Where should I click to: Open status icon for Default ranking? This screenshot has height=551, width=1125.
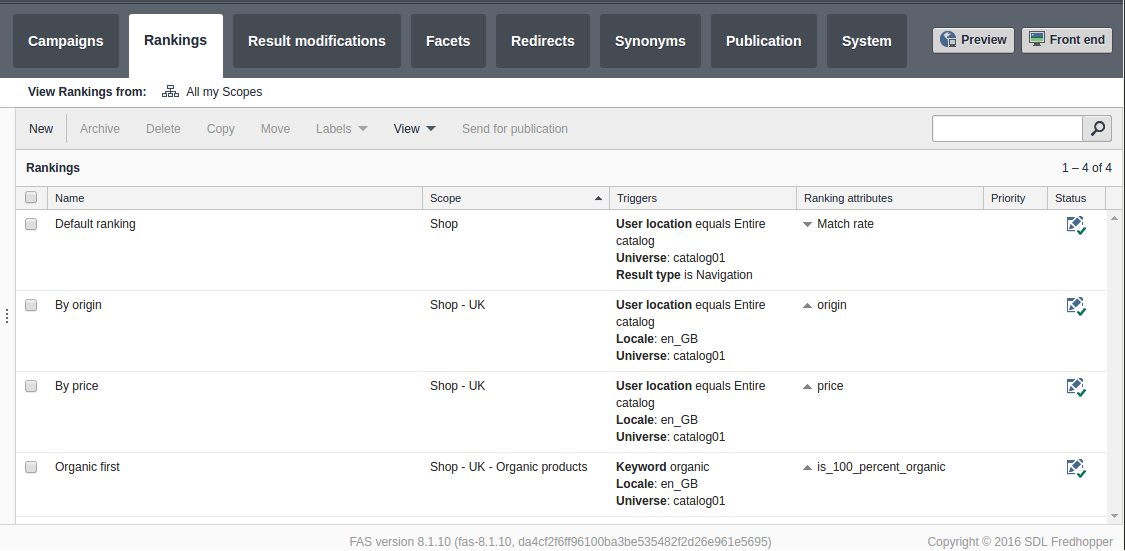pyautogui.click(x=1075, y=225)
